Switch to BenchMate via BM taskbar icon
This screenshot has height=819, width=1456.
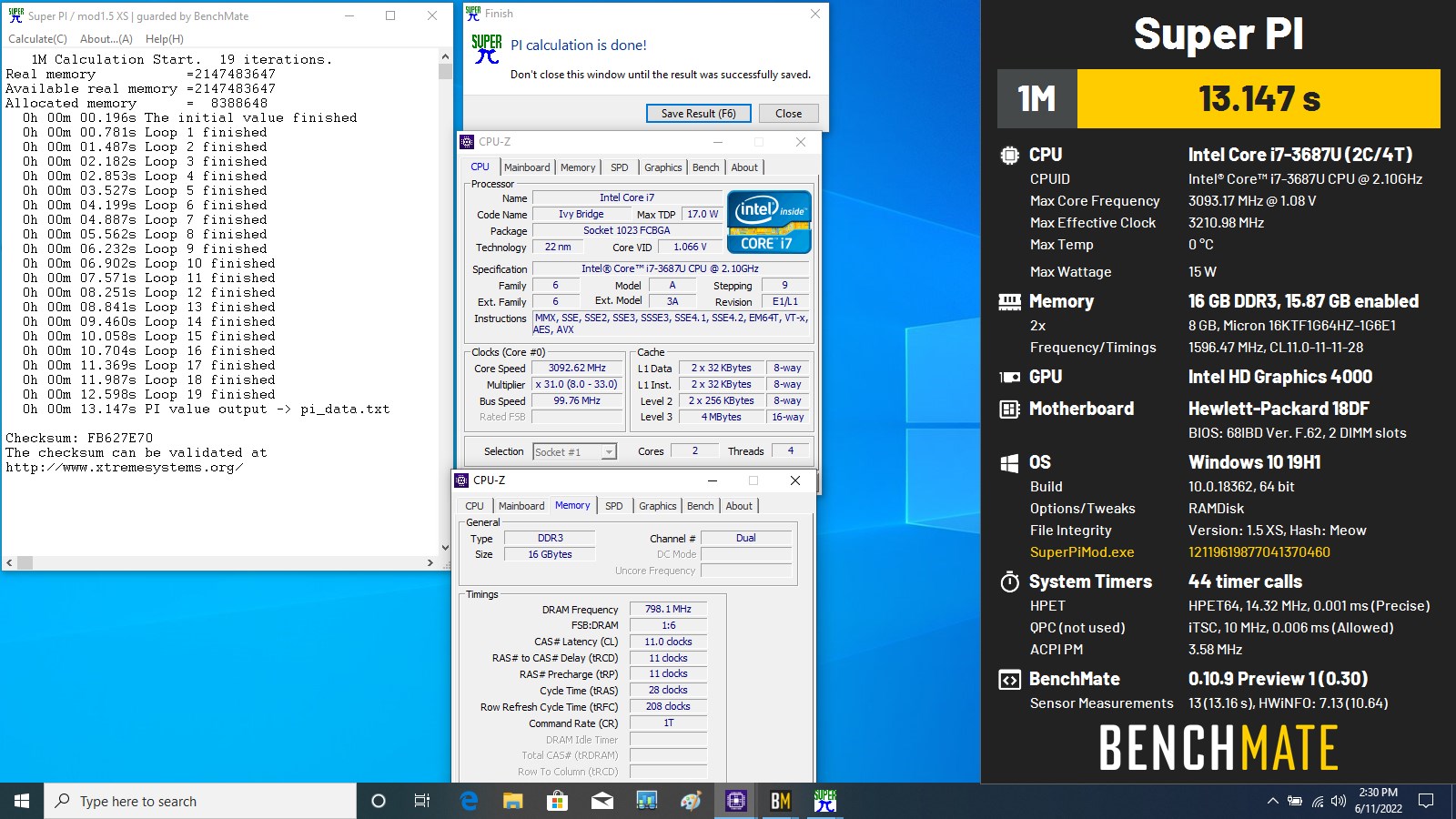780,801
